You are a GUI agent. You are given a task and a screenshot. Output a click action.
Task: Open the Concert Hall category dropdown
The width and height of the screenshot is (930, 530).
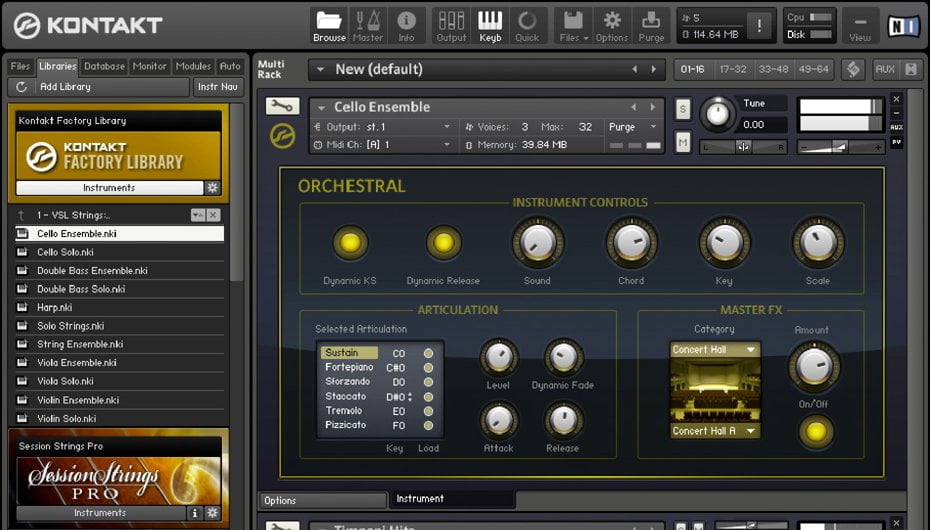tap(715, 350)
